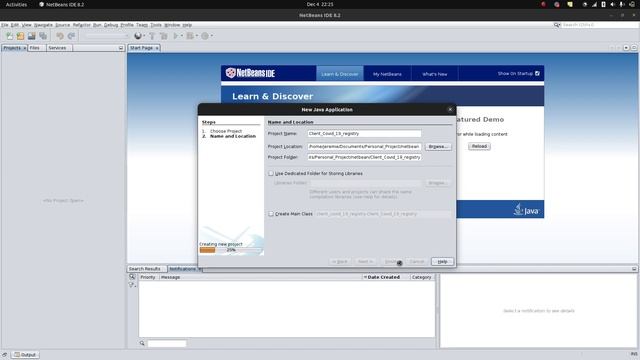This screenshot has height=360, width=640.
Task: Click the yellow notes icon in top bar
Action: click(570, 4)
